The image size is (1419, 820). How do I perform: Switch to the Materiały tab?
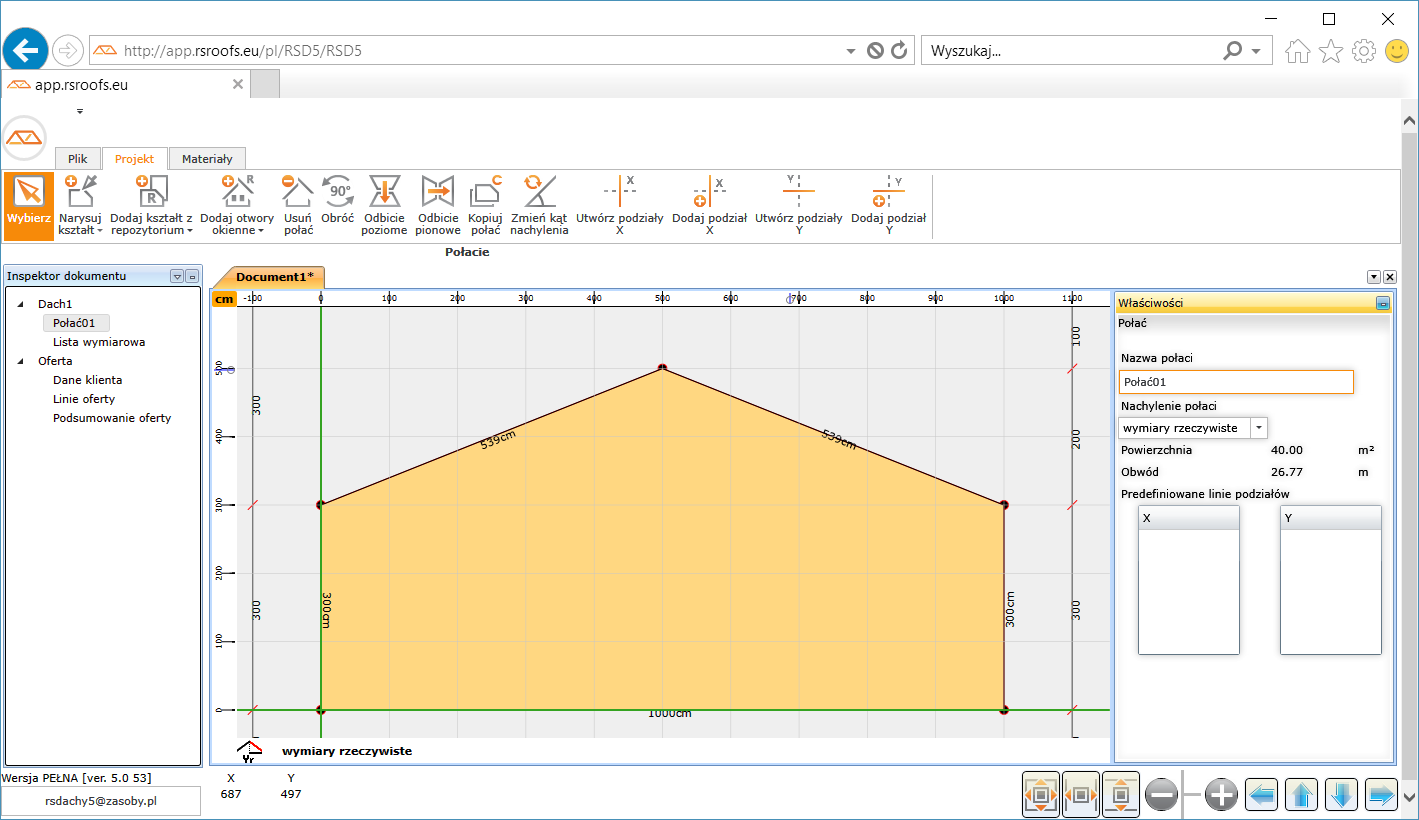(x=207, y=159)
